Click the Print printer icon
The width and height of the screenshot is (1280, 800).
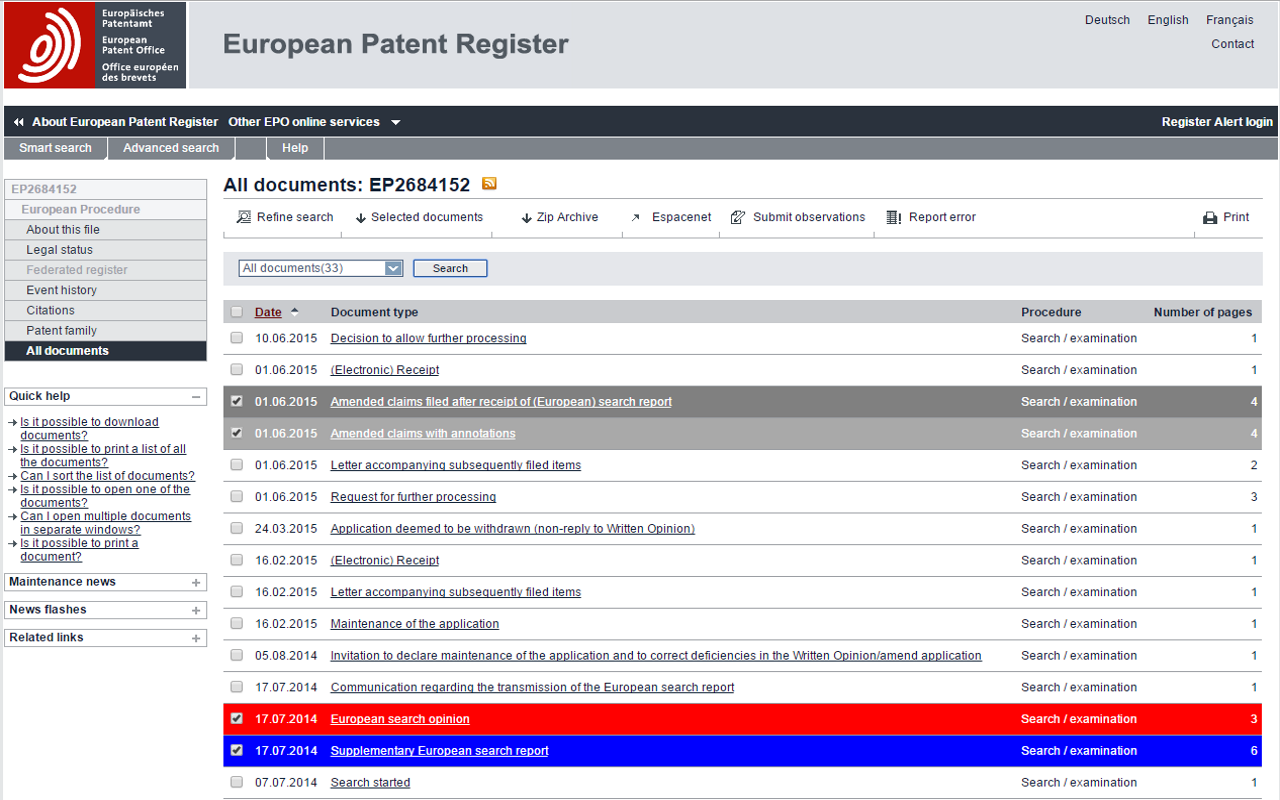(x=1210, y=218)
